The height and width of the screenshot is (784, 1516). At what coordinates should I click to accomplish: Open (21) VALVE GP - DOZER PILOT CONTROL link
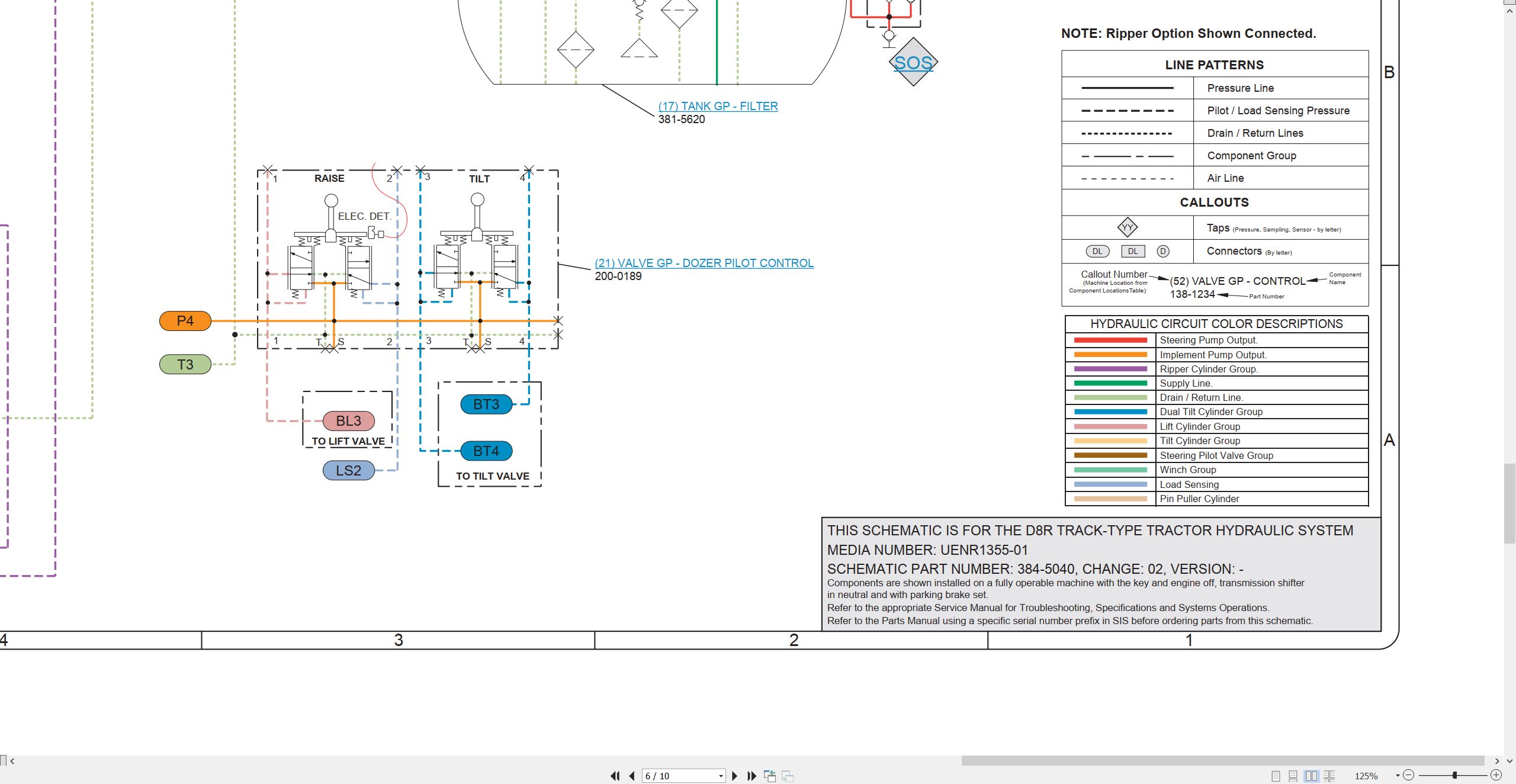tap(704, 263)
